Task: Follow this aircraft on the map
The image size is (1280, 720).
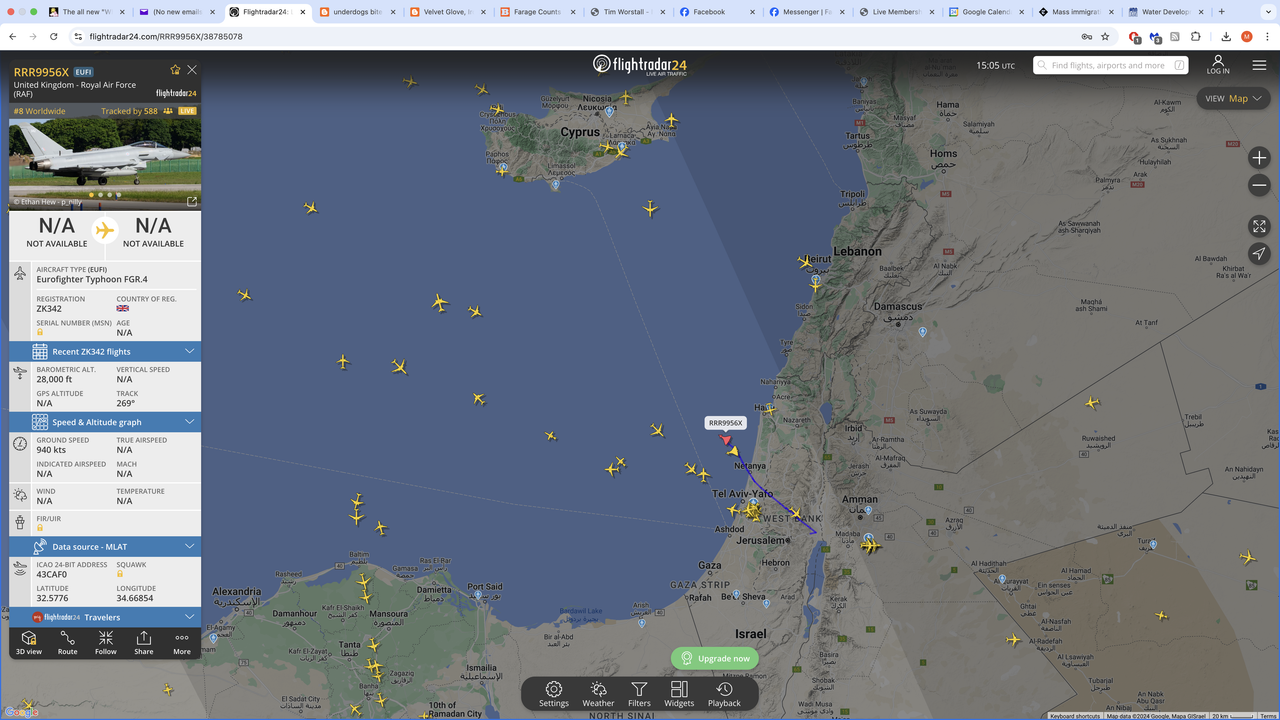Action: coord(106,642)
